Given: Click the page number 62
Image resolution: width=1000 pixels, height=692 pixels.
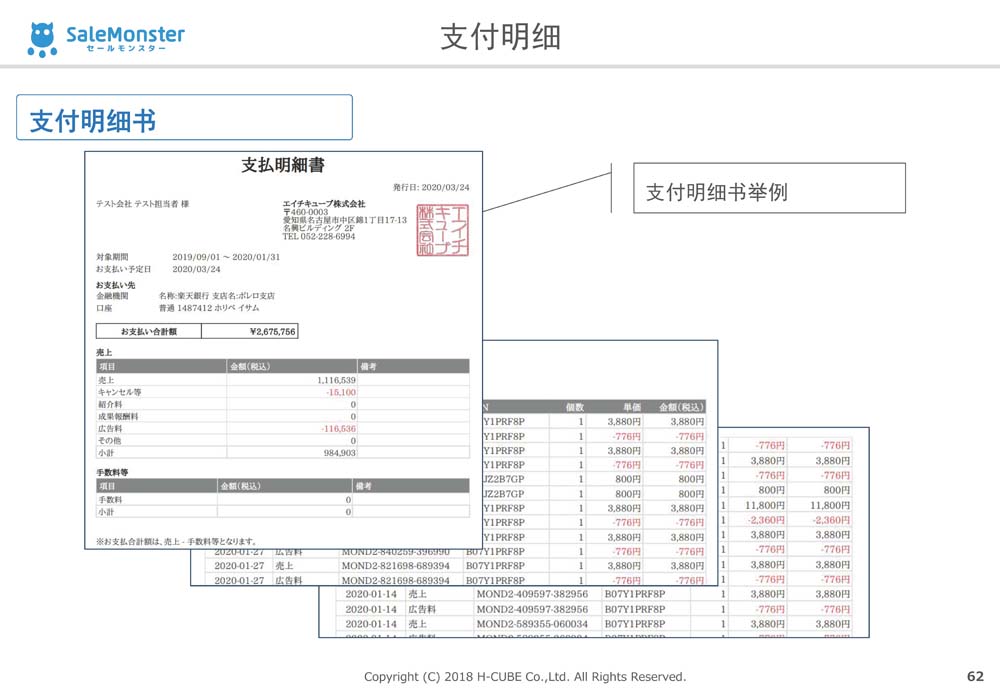Looking at the screenshot, I should (x=976, y=676).
